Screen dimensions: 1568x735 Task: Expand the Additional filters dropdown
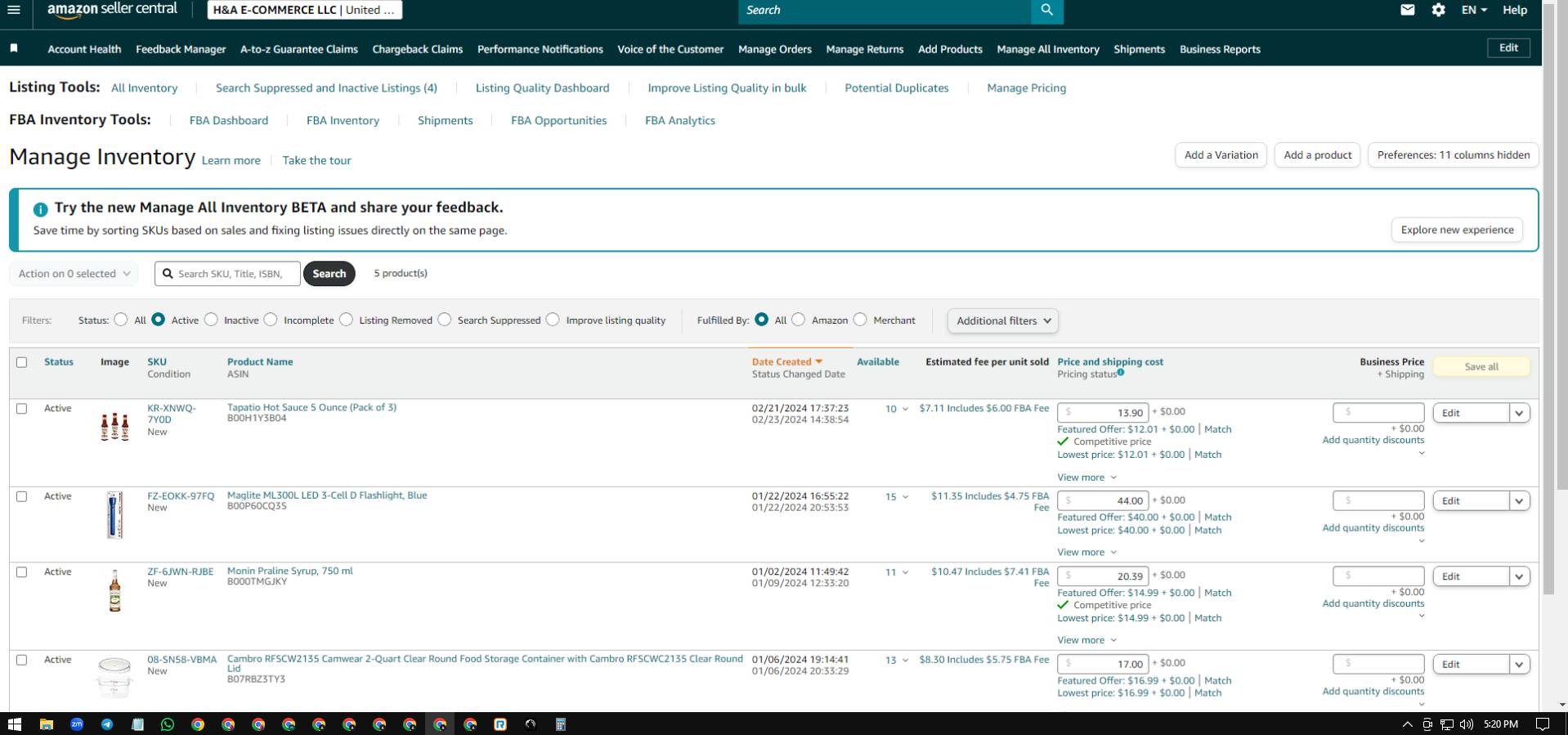(1003, 320)
